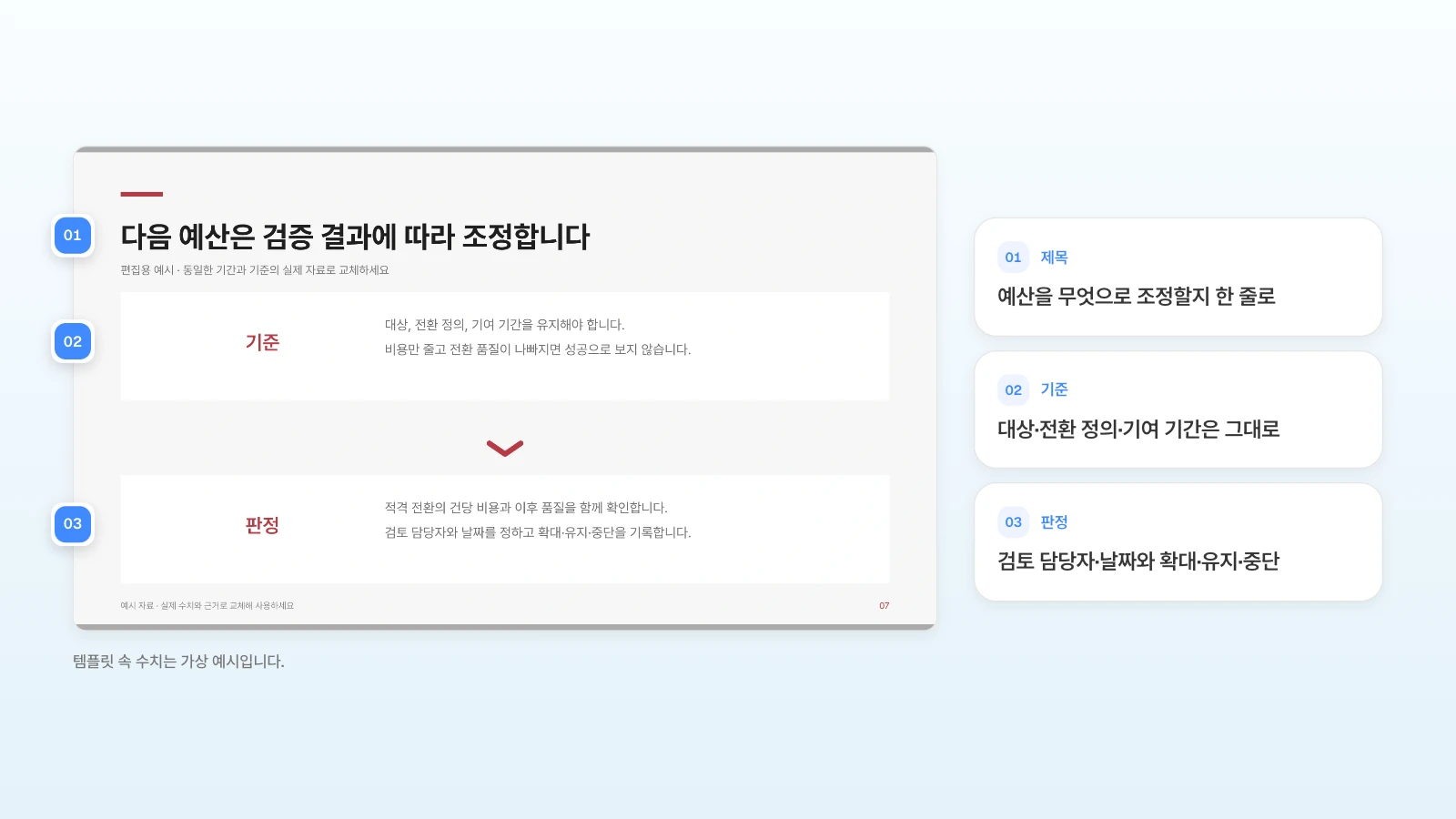Image resolution: width=1456 pixels, height=819 pixels.
Task: Click the red 기준 heading in the slide
Action: pos(262,342)
